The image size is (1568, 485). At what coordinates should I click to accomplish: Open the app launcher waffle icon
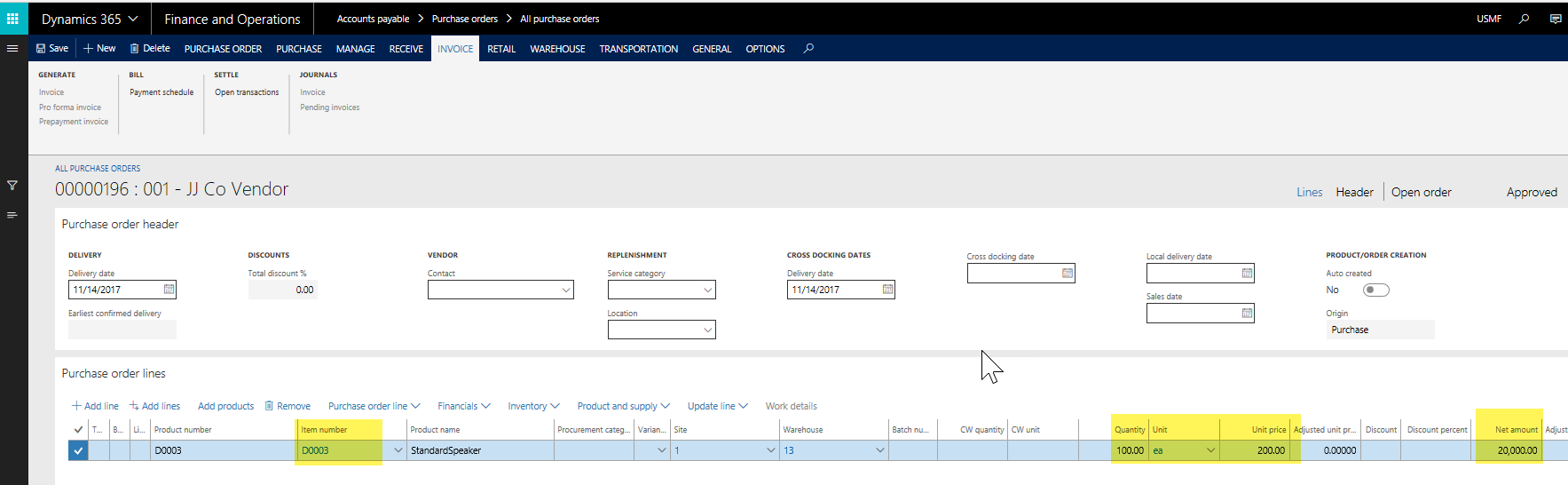[x=12, y=19]
